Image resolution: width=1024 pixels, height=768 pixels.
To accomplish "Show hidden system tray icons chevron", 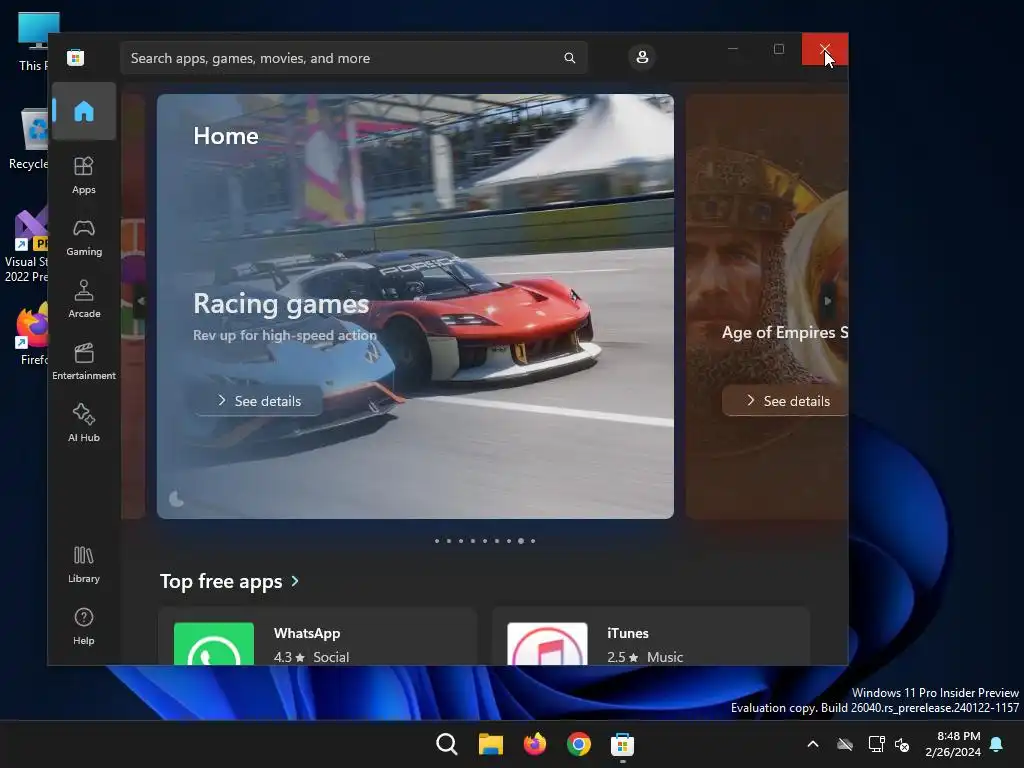I will (813, 744).
